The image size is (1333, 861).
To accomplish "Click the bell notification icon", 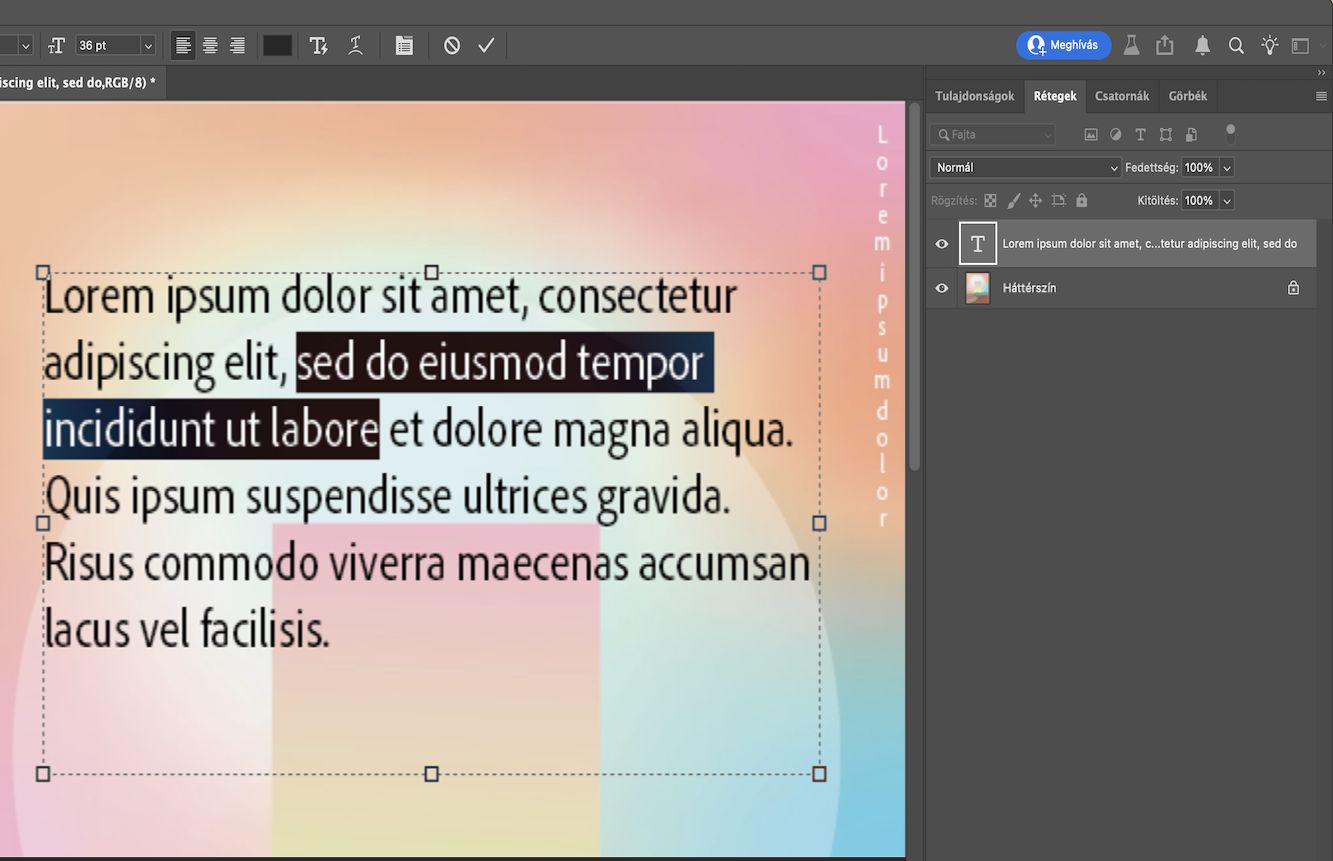I will [1201, 45].
